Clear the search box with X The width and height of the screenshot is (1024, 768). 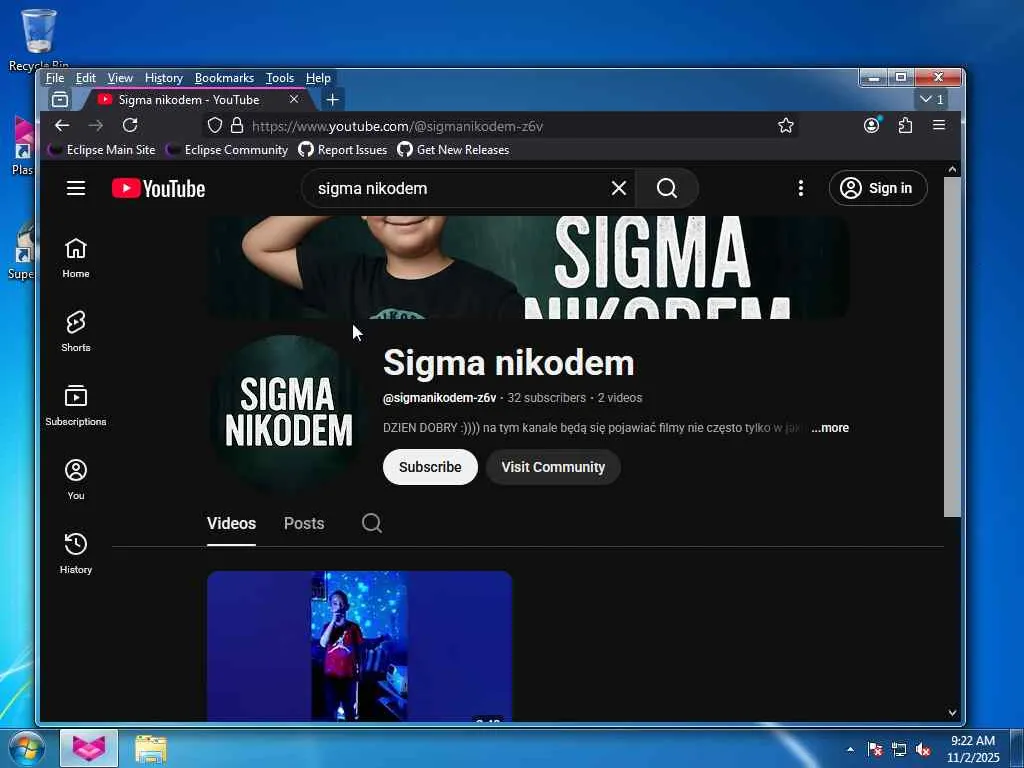(618, 189)
